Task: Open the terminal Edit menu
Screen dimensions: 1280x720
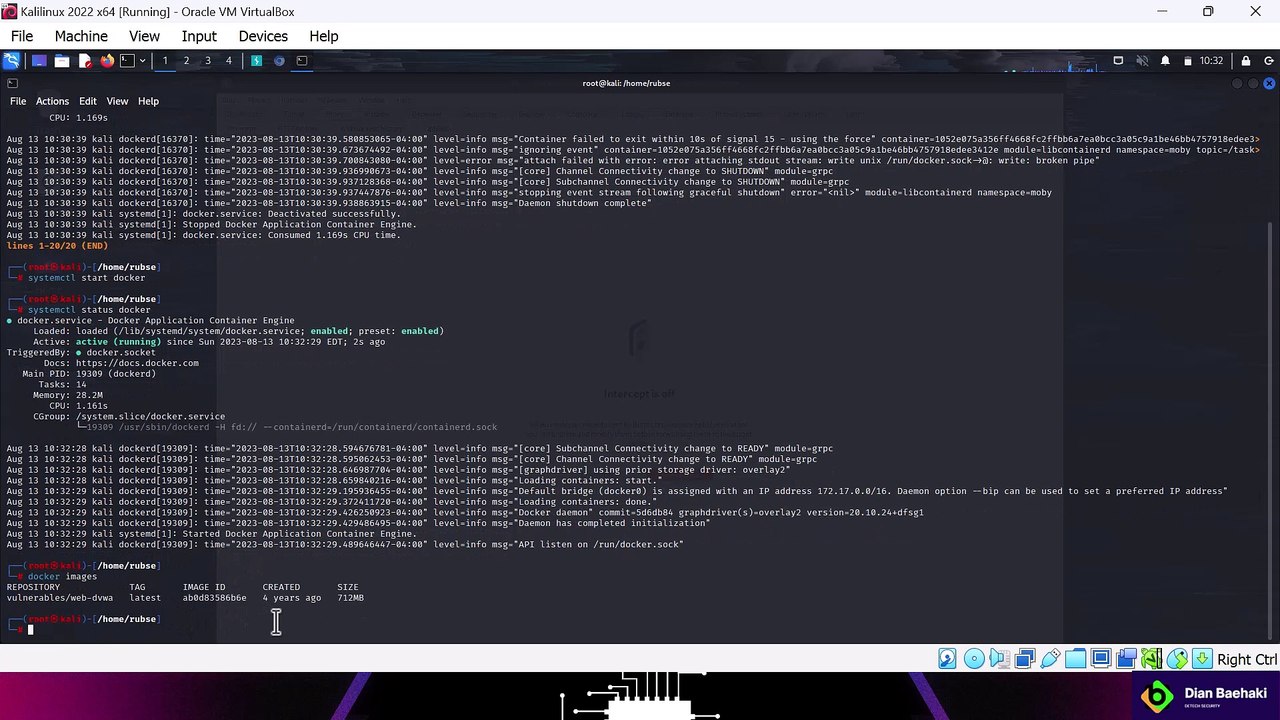Action: tap(88, 101)
